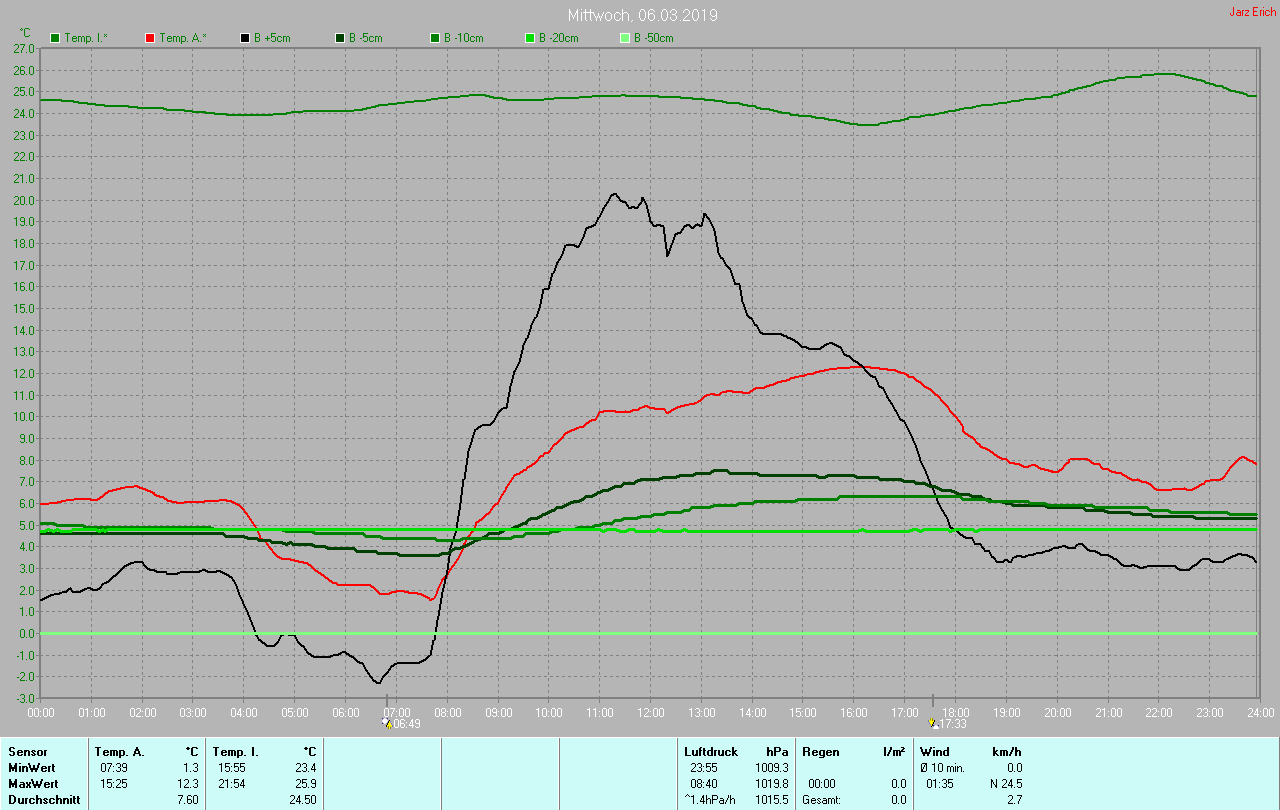Select the B +5cm legend label
This screenshot has height=810, width=1280.
pyautogui.click(x=271, y=38)
